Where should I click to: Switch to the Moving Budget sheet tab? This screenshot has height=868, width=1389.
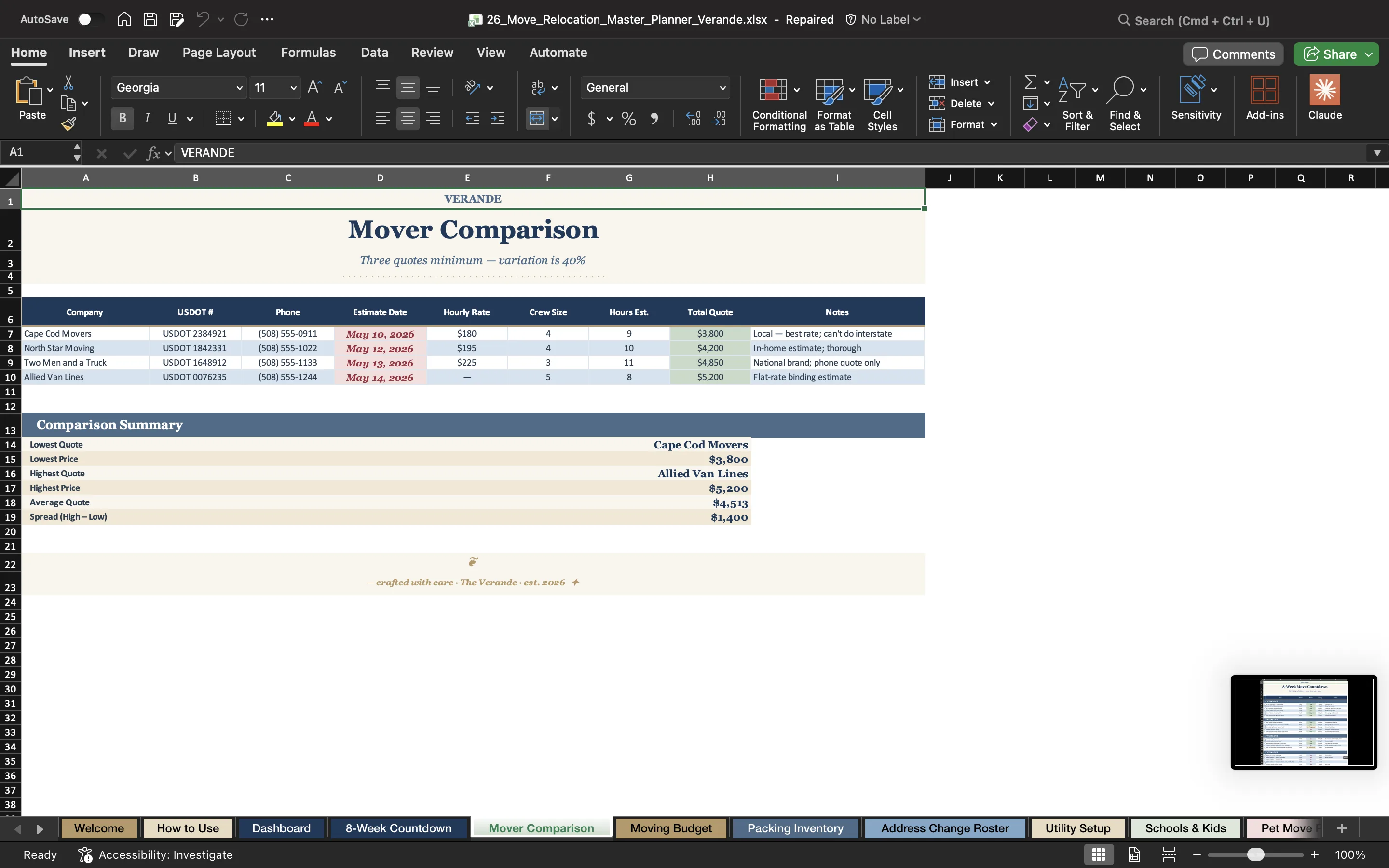[671, 828]
